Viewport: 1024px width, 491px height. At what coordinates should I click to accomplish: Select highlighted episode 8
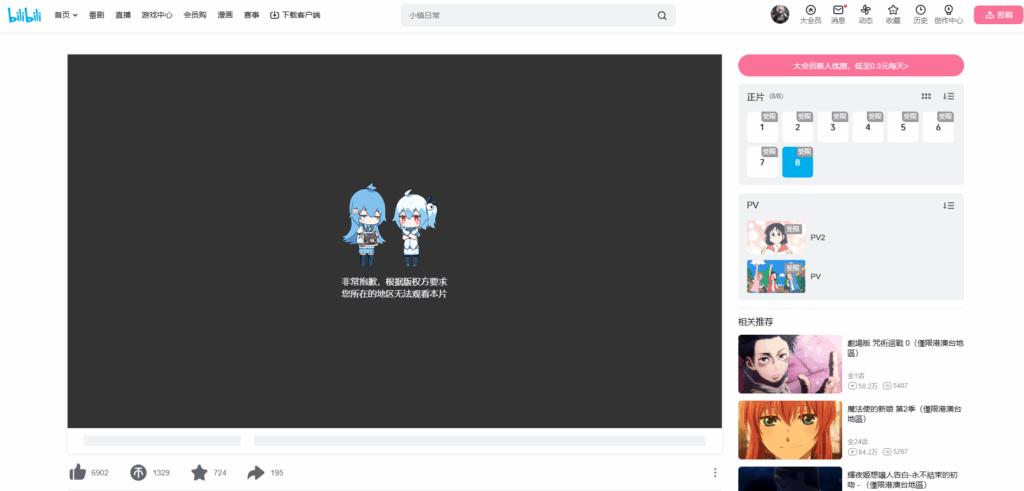coord(797,162)
